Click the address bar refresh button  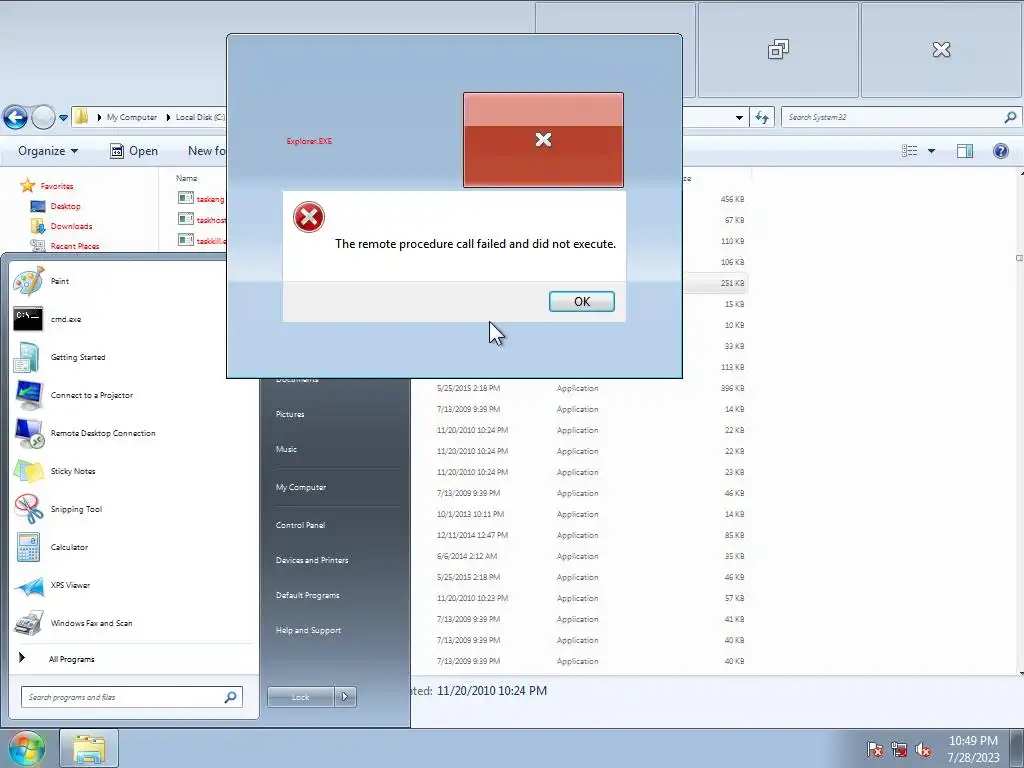pos(762,118)
